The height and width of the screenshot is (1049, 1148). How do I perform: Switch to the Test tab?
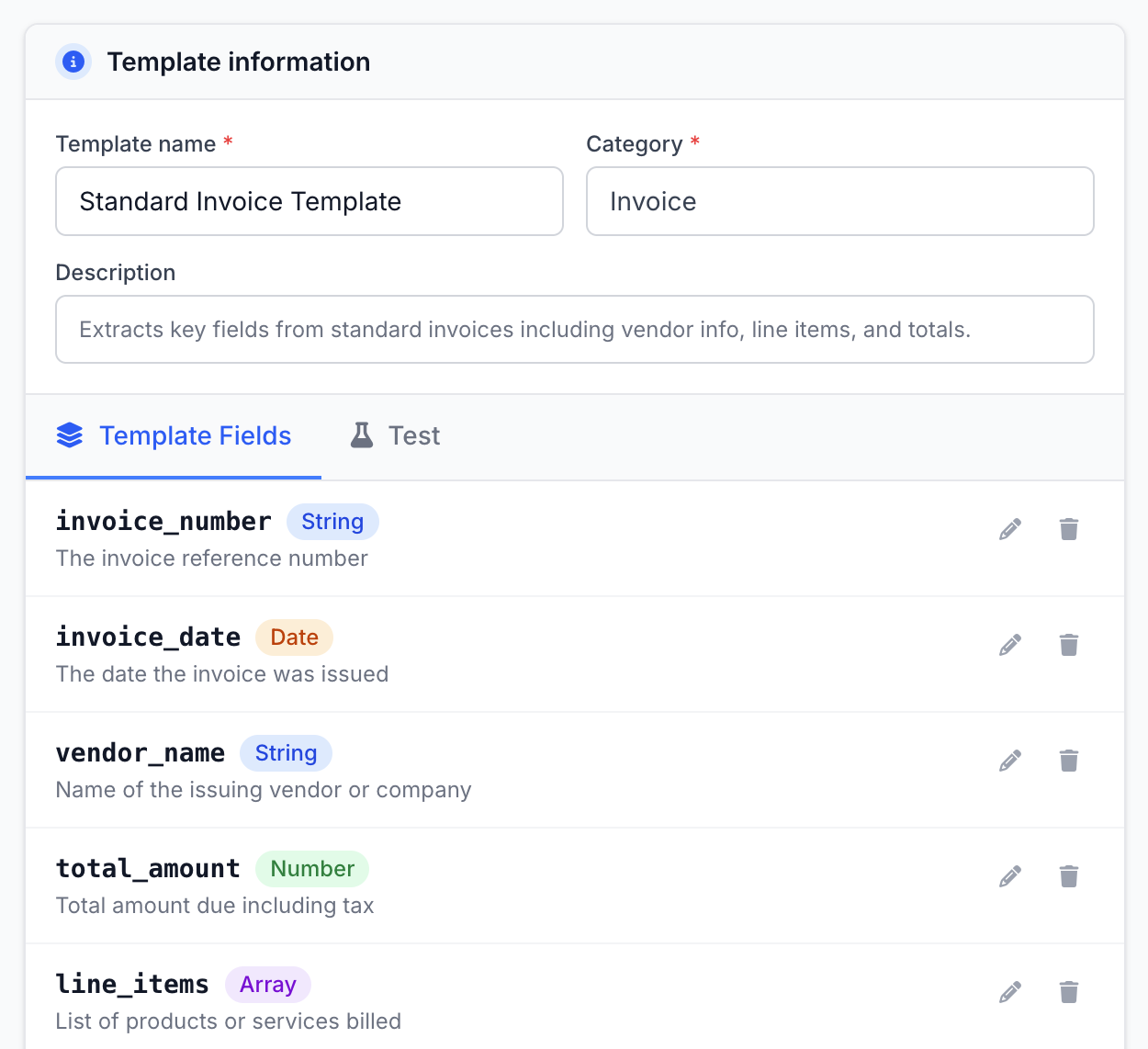click(414, 434)
